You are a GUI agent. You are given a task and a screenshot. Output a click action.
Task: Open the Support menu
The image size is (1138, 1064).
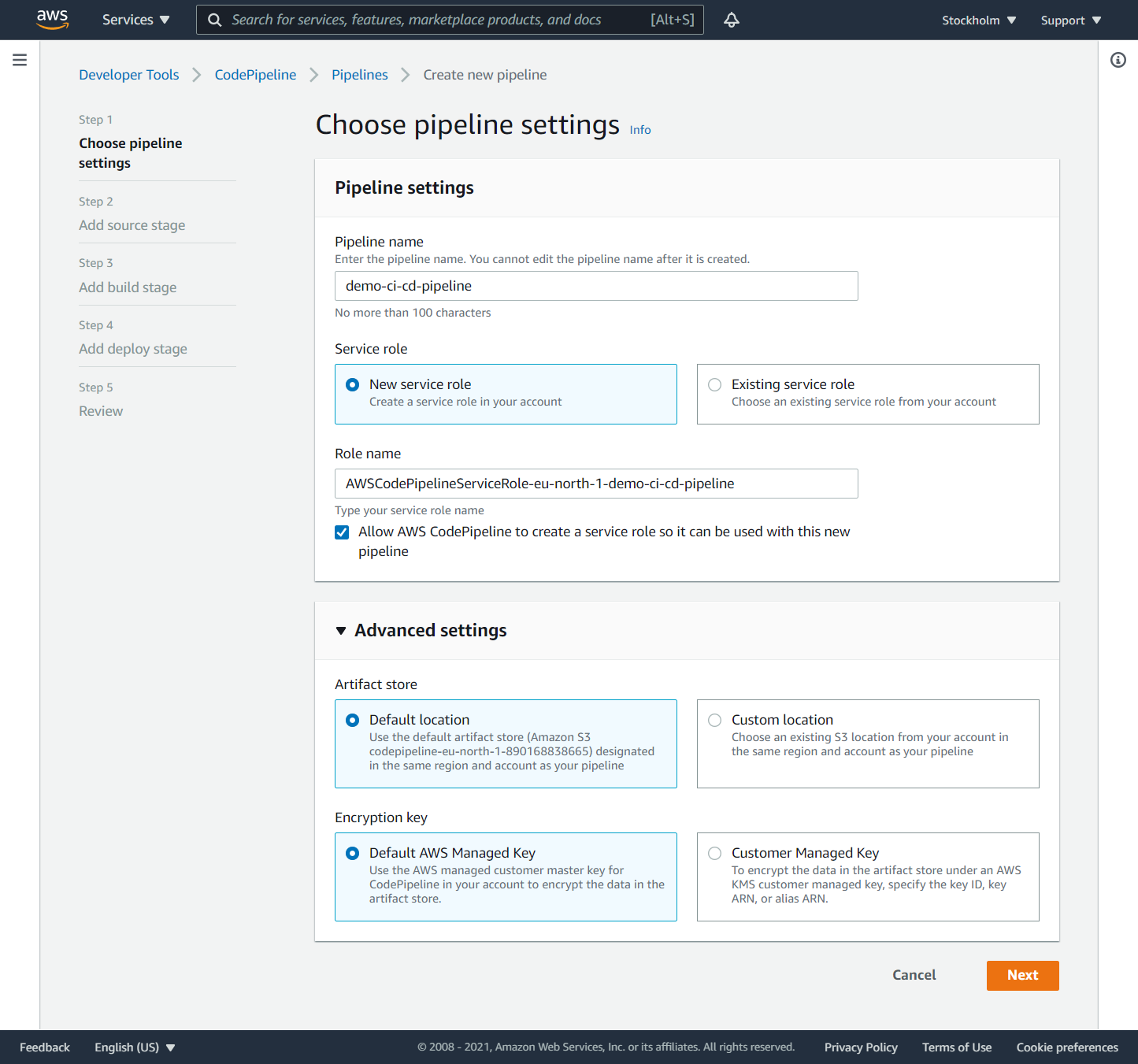[x=1071, y=20]
